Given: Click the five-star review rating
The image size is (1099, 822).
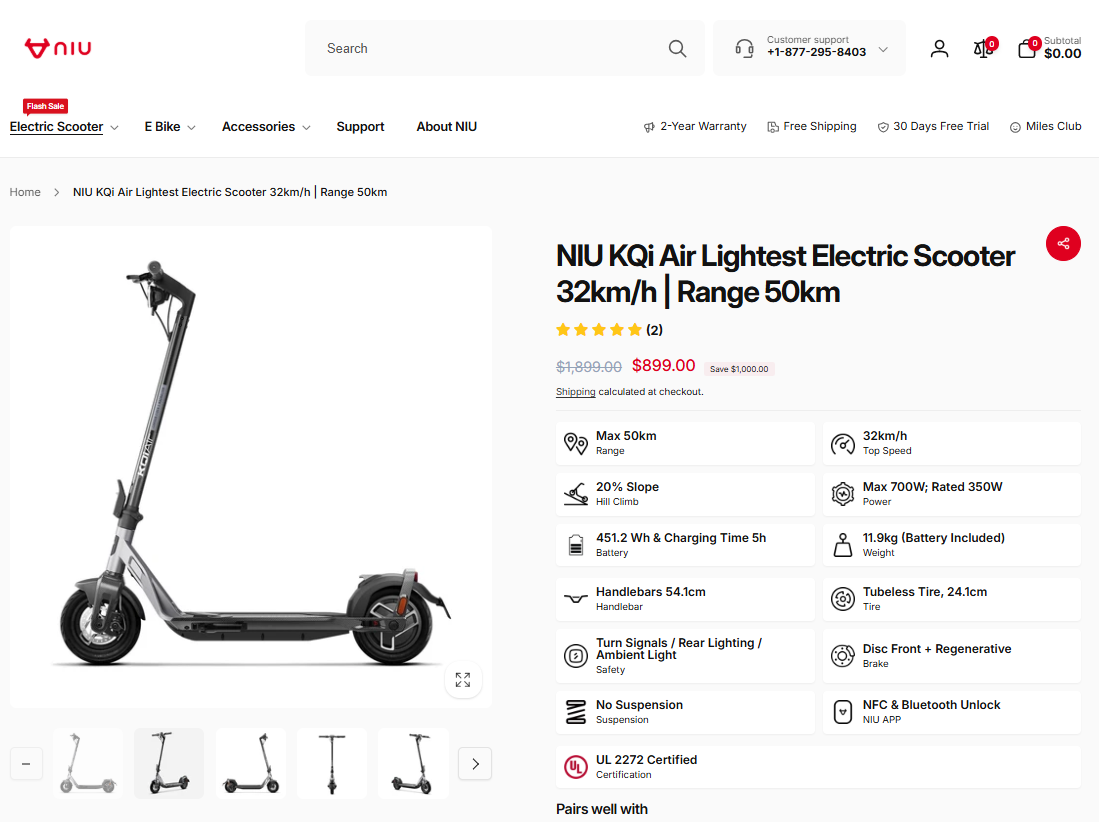Looking at the screenshot, I should [599, 330].
